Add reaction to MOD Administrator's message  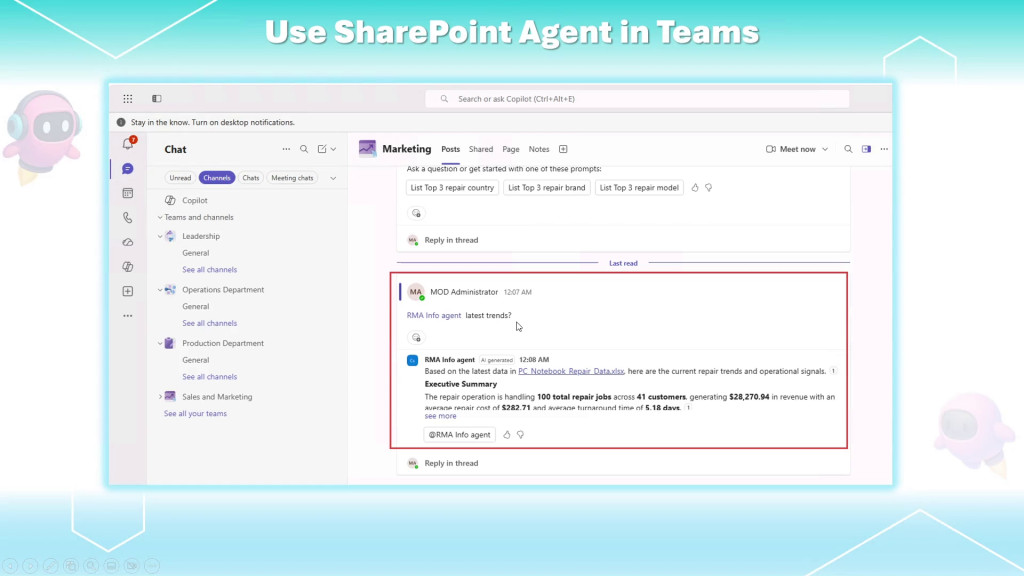coord(416,338)
